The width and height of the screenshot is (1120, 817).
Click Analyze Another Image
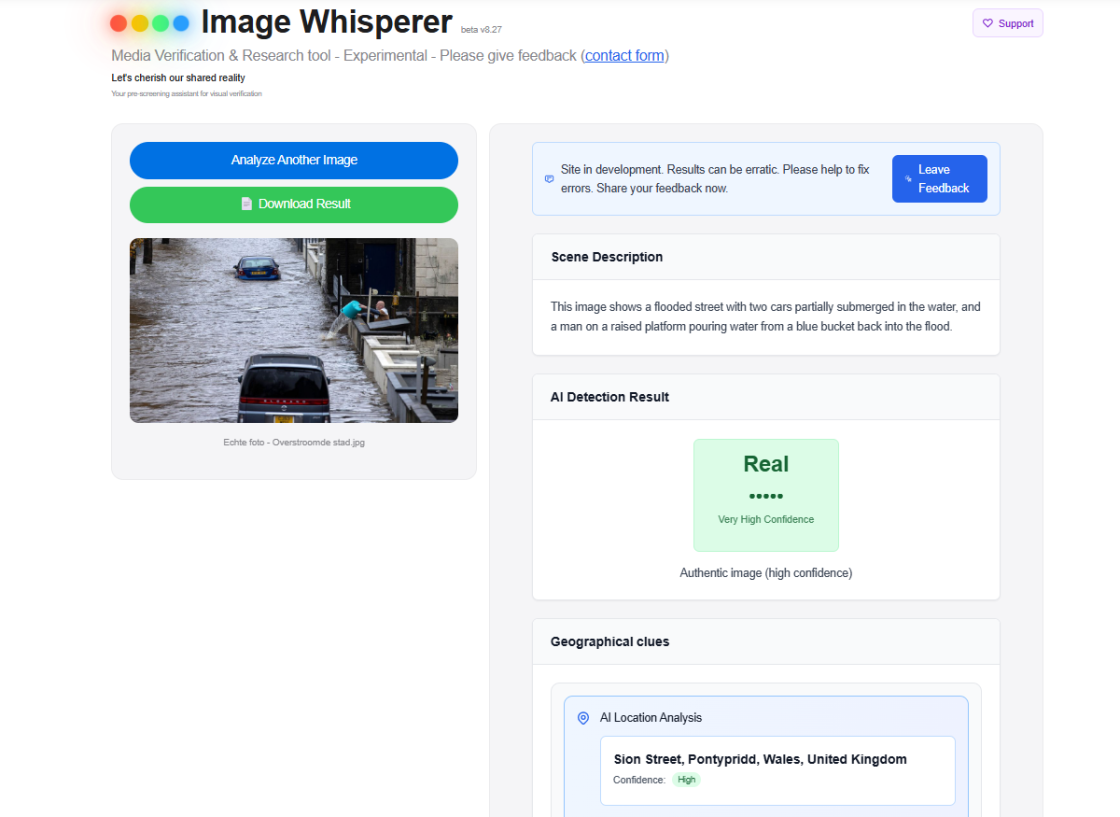pos(293,160)
